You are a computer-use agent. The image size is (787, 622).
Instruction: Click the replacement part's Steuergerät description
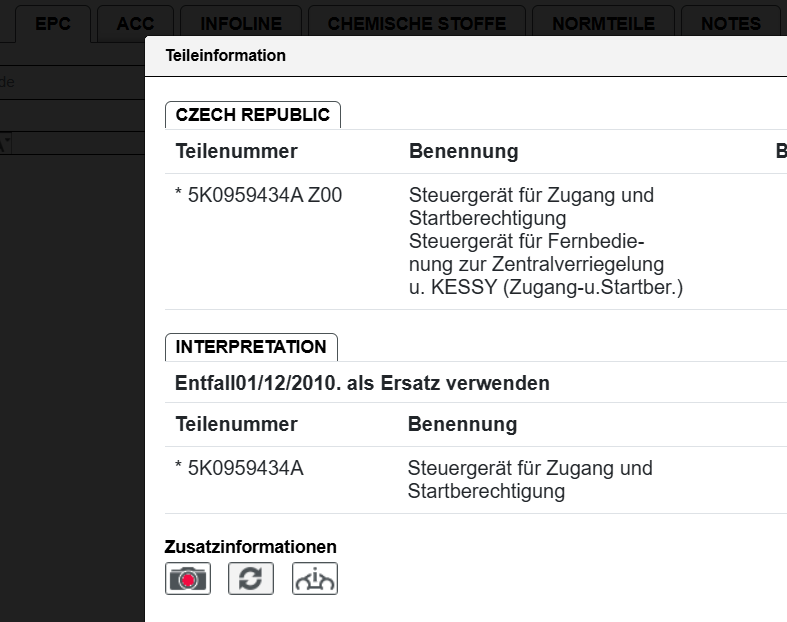[530, 479]
